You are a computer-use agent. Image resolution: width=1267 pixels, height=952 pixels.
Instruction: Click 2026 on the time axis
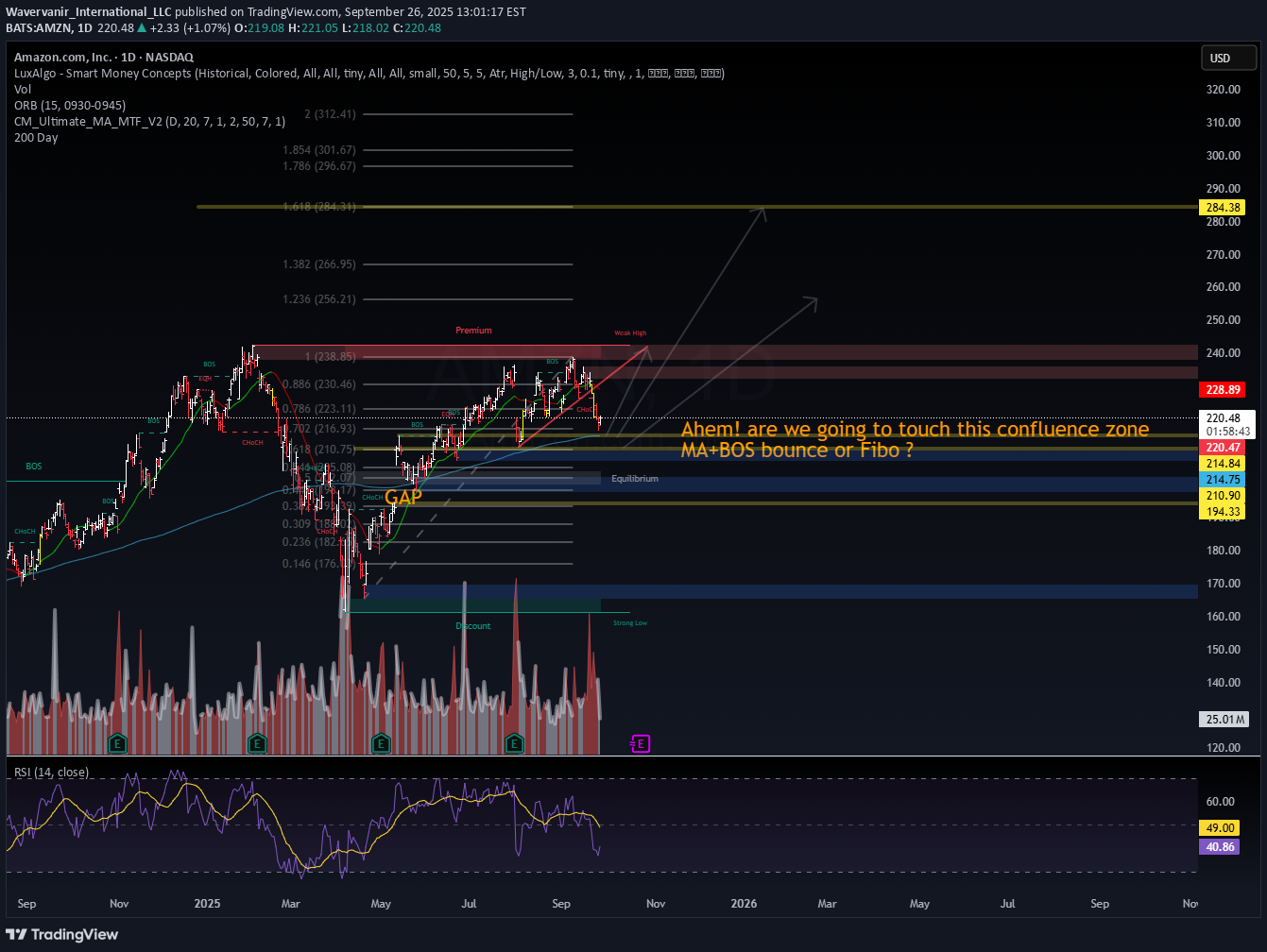point(745,904)
